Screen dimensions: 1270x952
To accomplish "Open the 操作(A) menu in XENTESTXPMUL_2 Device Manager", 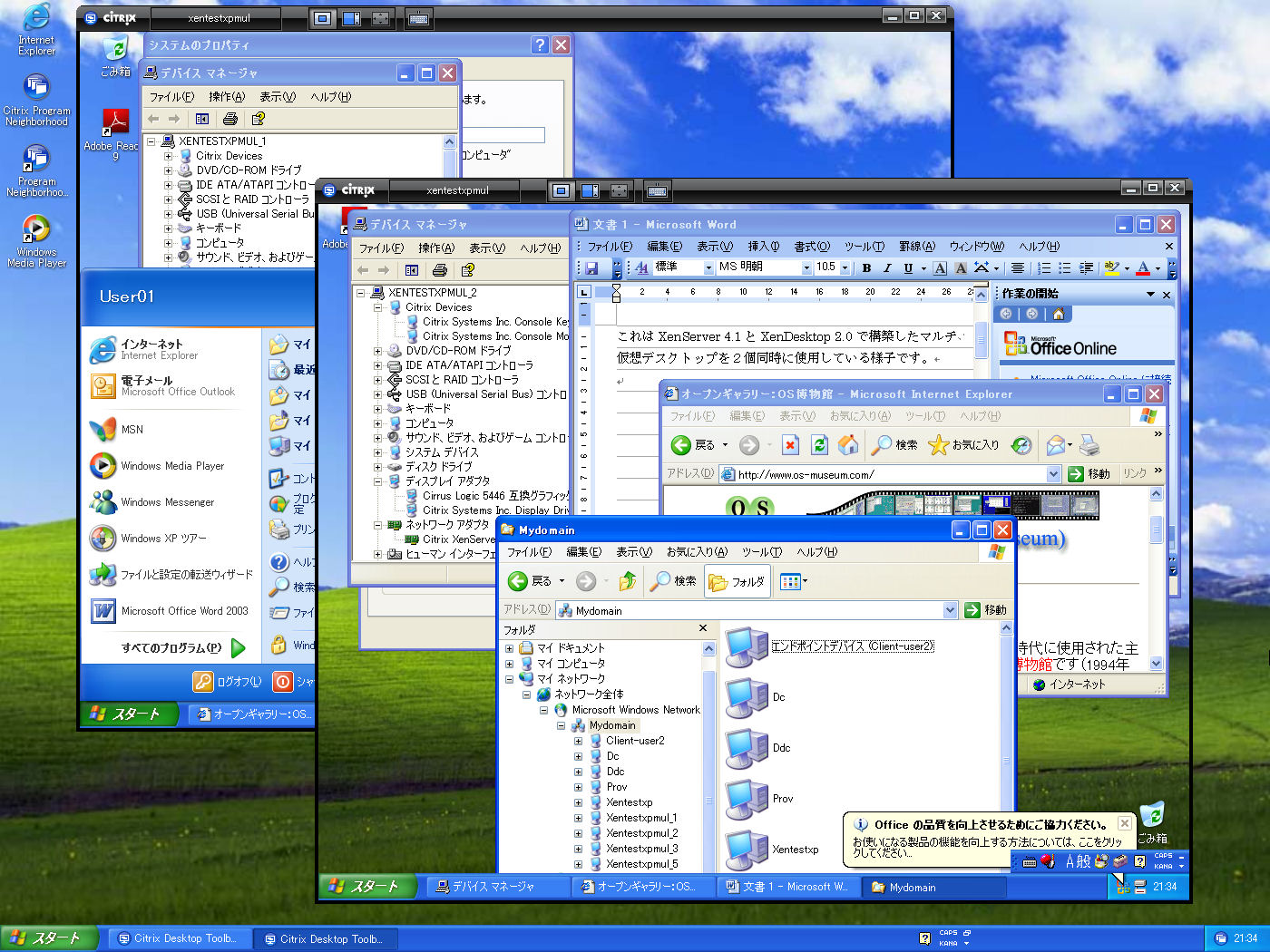I will [x=436, y=248].
